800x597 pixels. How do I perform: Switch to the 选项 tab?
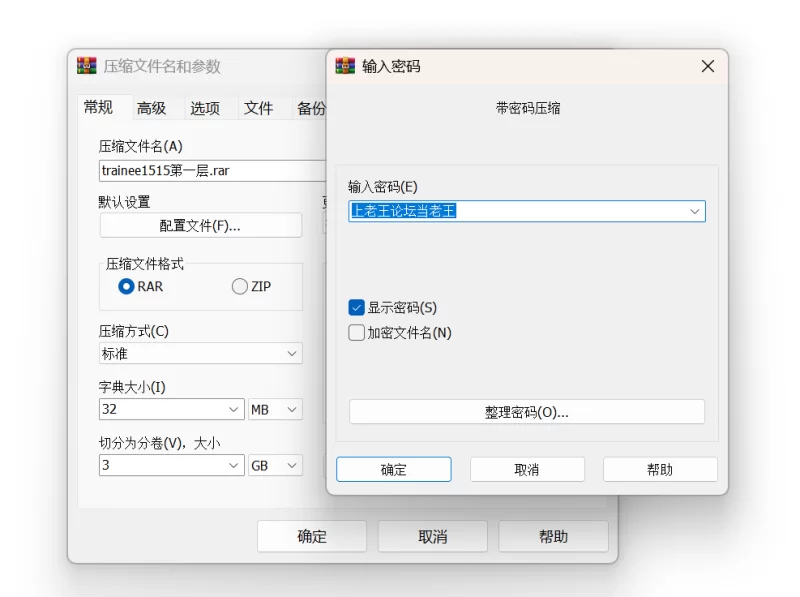tap(205, 108)
